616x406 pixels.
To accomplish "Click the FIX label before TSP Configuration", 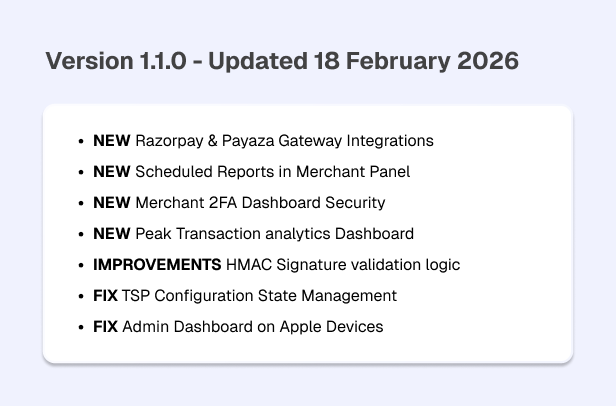I will 105,296.
